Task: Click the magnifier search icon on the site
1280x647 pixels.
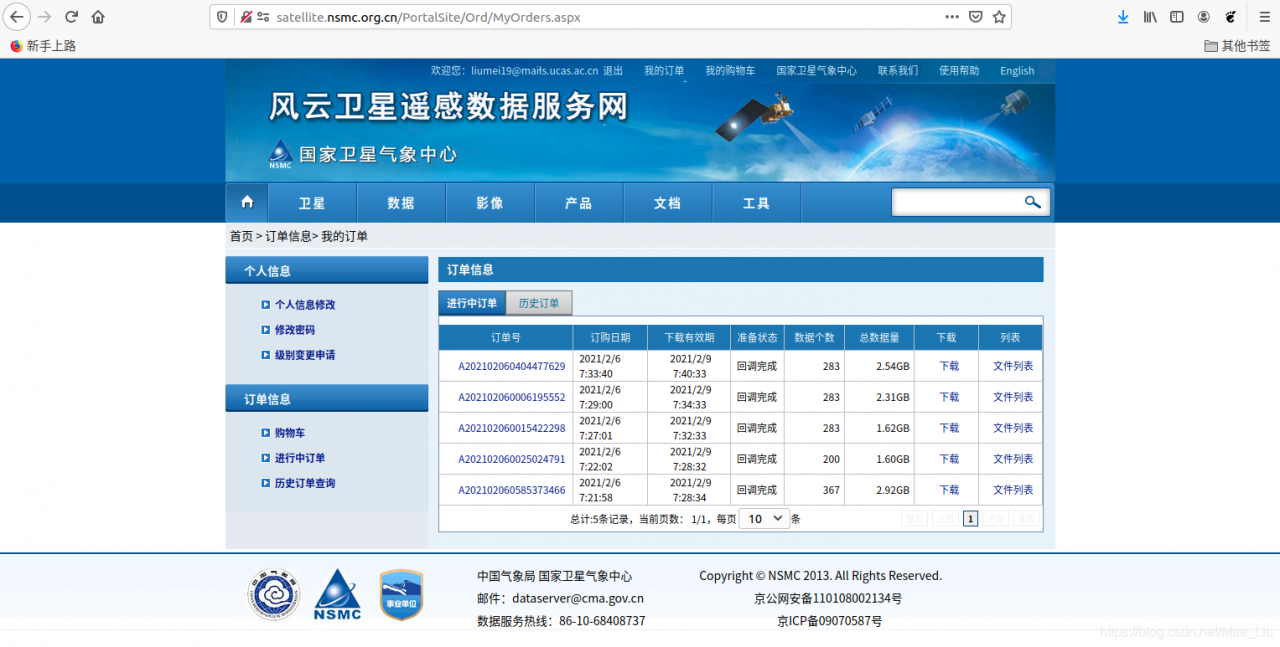Action: pyautogui.click(x=1033, y=202)
